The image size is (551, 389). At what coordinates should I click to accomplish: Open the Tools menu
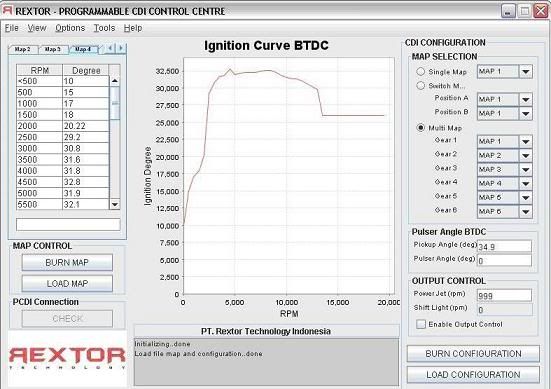click(x=104, y=28)
